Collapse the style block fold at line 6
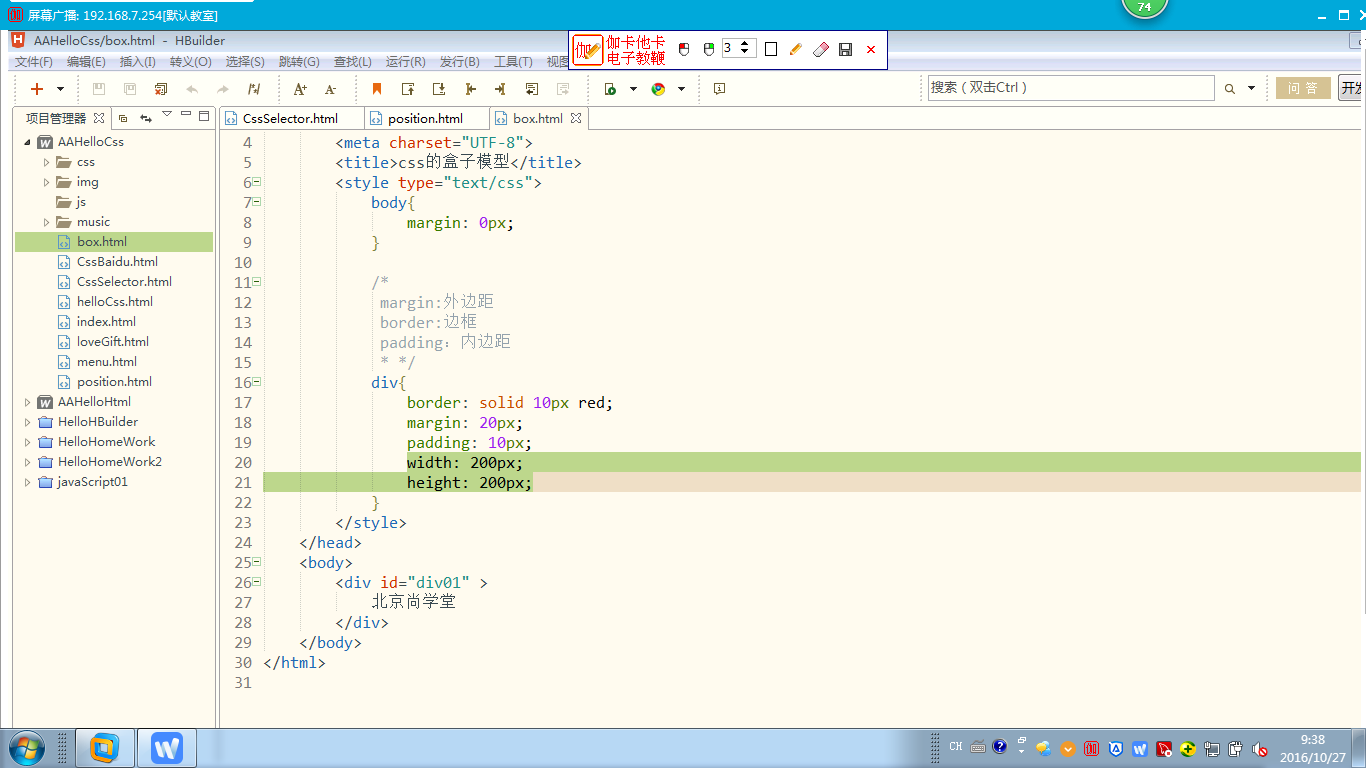This screenshot has height=768, width=1366. 257,182
